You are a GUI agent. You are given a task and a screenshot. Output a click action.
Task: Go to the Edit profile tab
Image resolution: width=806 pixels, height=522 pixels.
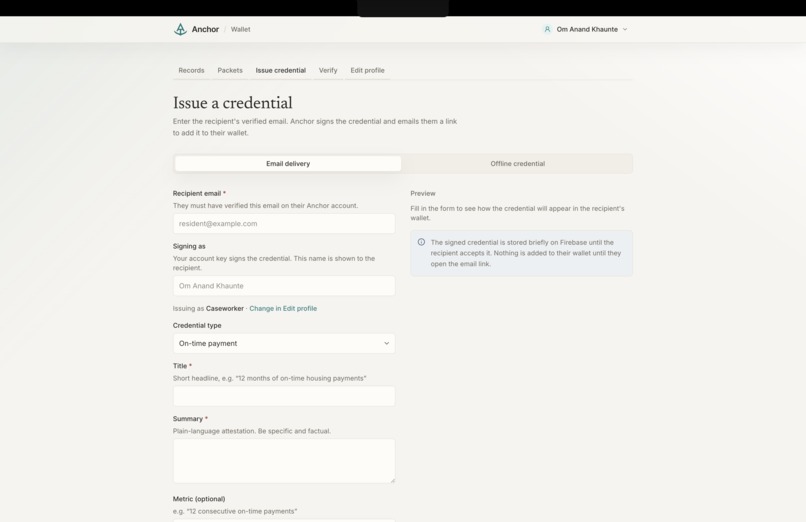tap(368, 70)
